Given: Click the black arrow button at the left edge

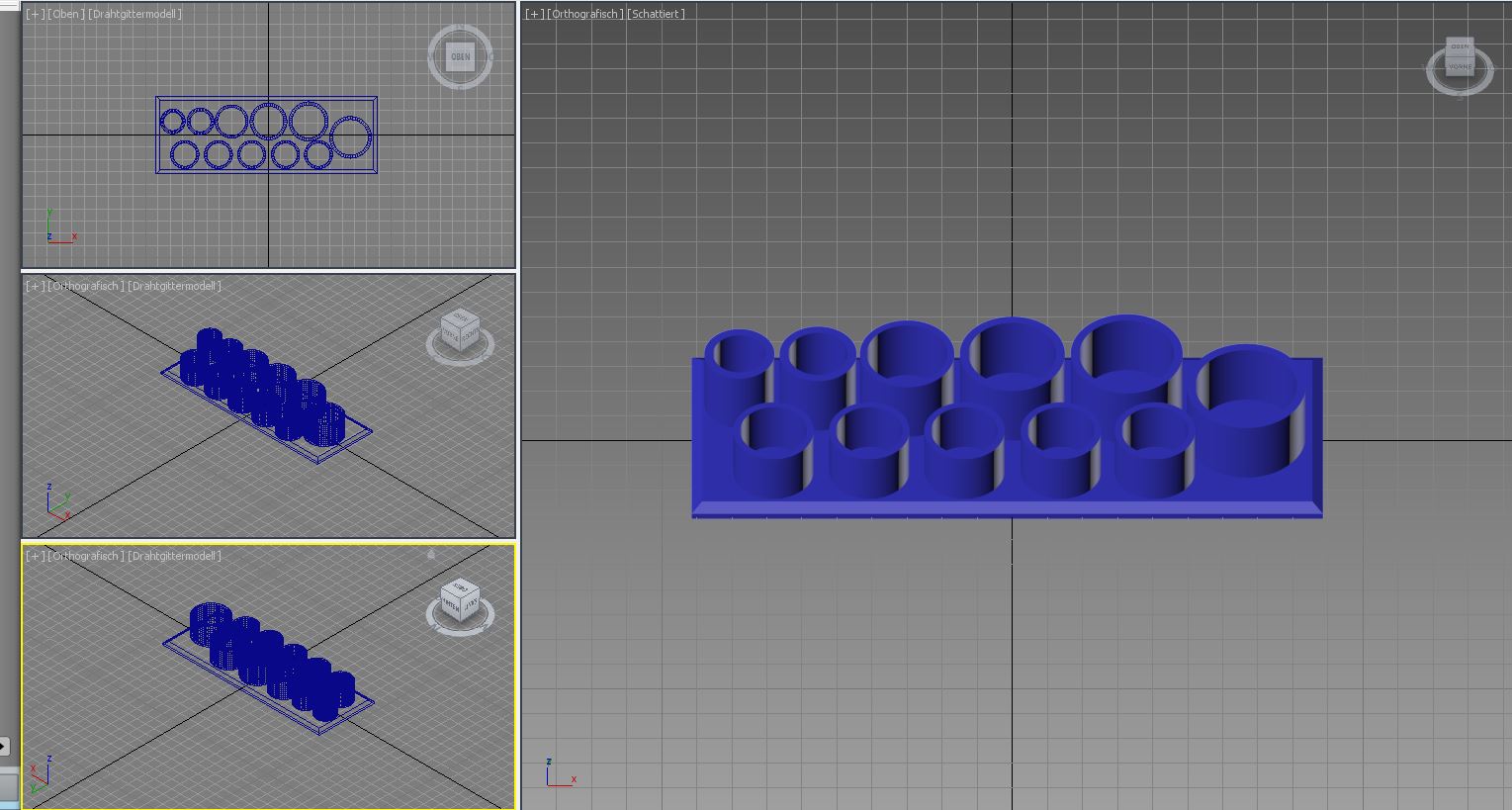Looking at the screenshot, I should click(x=4, y=746).
